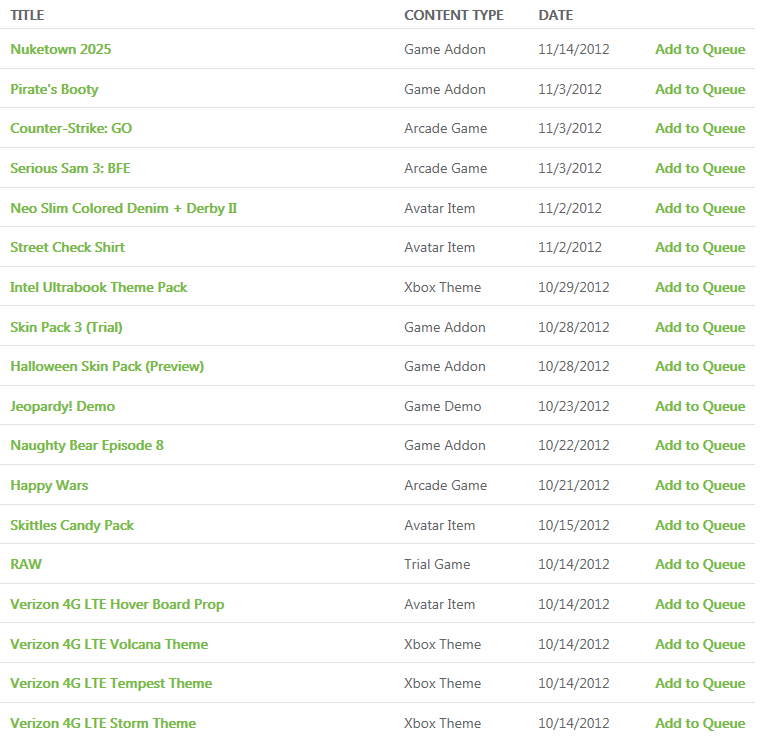Open Verizon 4G LTE Tempest Theme
Screen dimensions: 765x739
click(x=111, y=683)
